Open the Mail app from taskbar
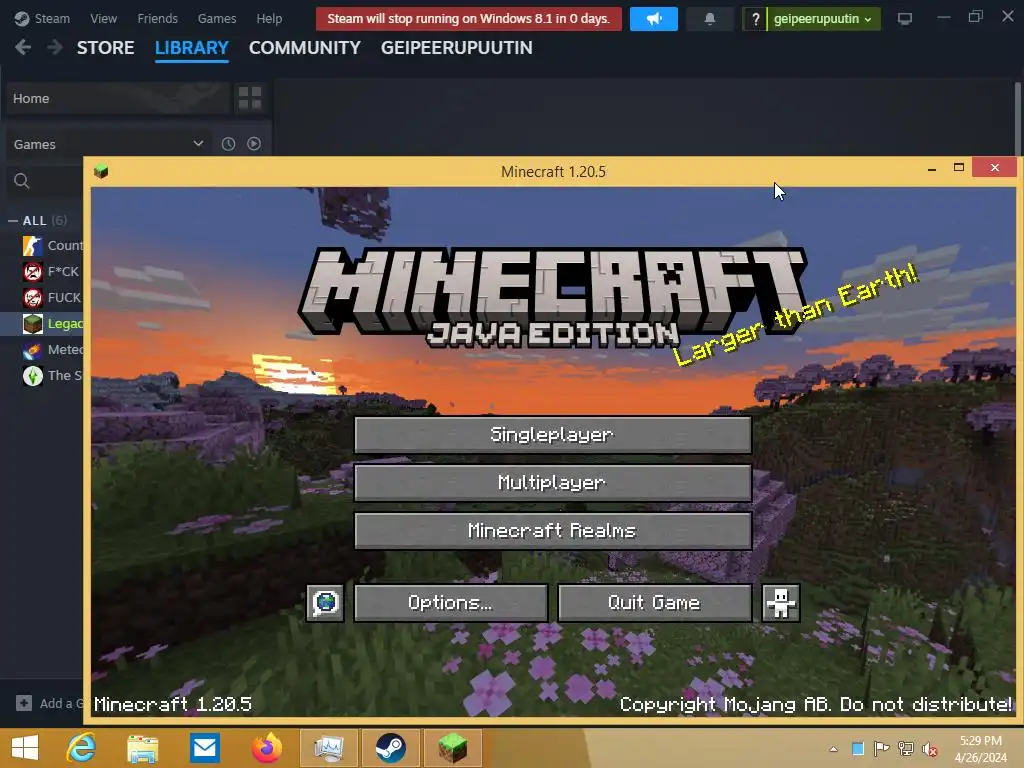Viewport: 1024px width, 768px height. pos(204,748)
